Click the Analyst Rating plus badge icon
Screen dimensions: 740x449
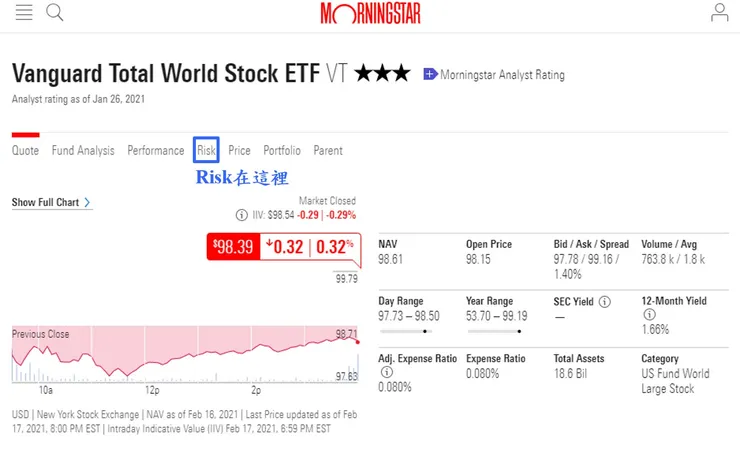pyautogui.click(x=430, y=74)
